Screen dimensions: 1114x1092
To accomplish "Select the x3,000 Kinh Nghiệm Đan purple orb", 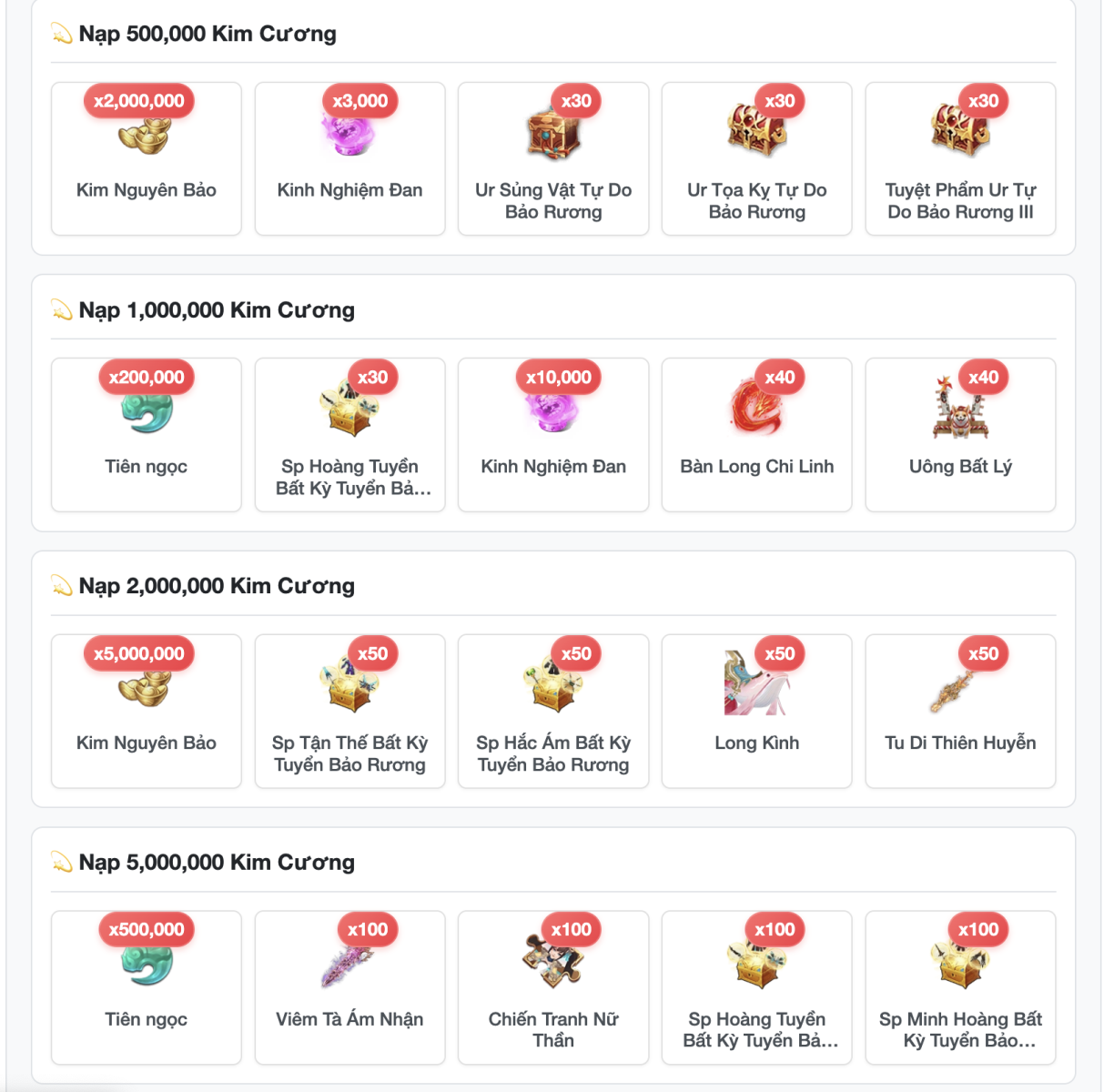I will [349, 134].
